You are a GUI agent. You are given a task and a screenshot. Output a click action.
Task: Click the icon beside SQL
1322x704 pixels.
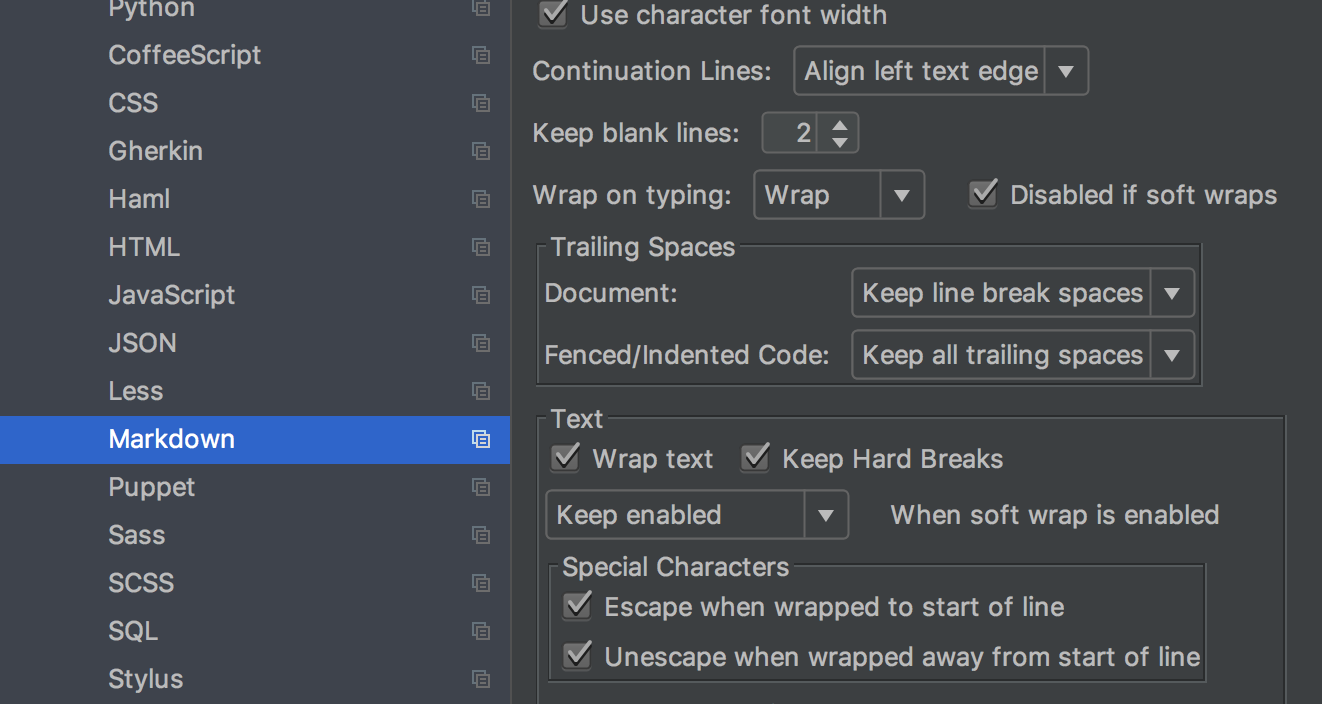point(481,631)
